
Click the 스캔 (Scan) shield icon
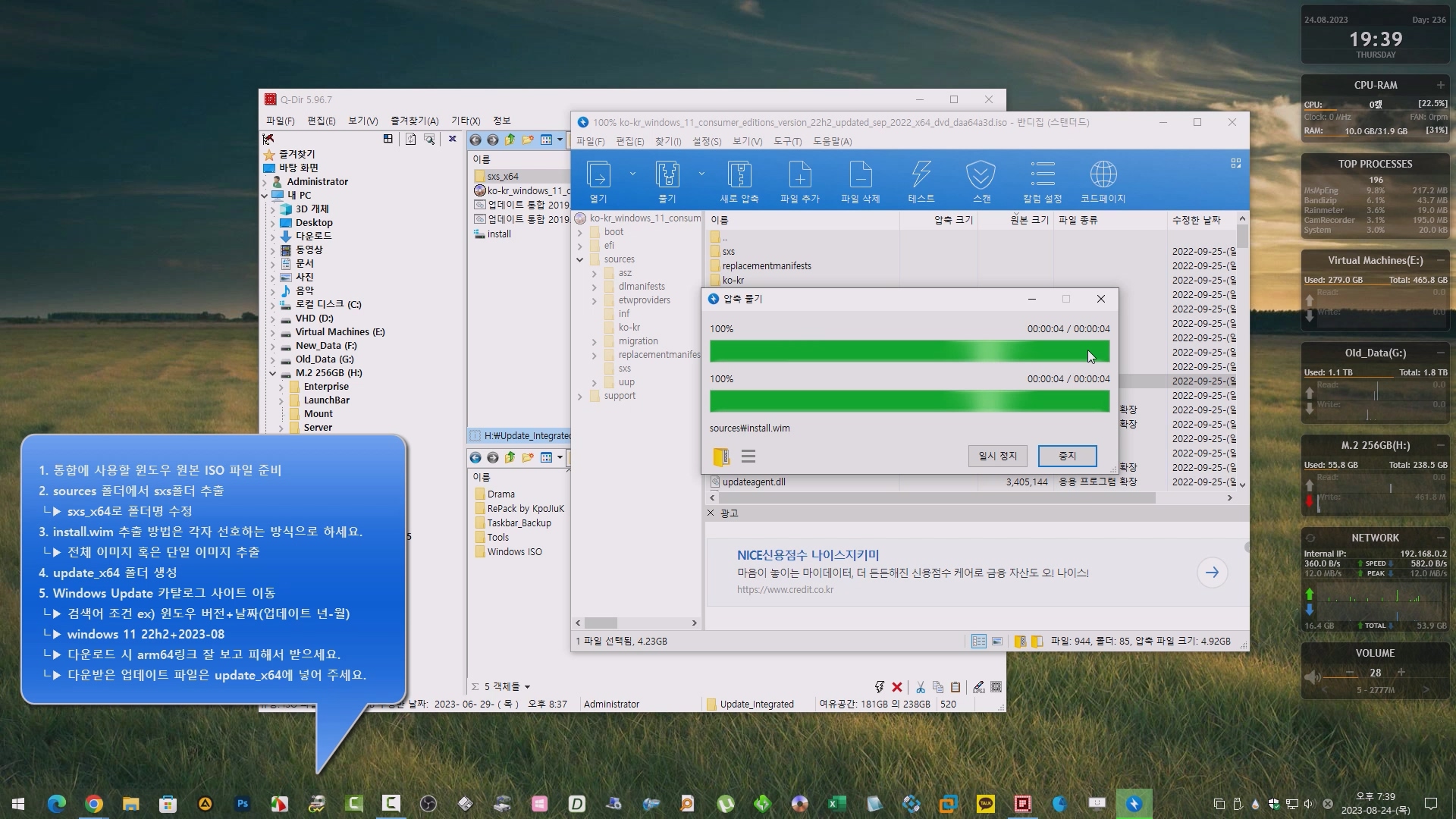pyautogui.click(x=981, y=182)
